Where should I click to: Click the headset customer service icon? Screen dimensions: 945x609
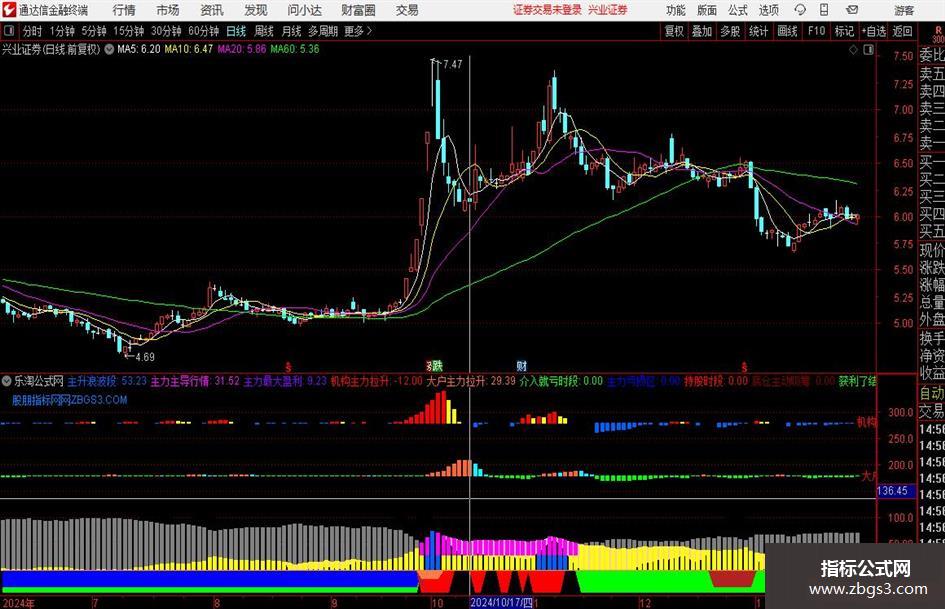800,10
